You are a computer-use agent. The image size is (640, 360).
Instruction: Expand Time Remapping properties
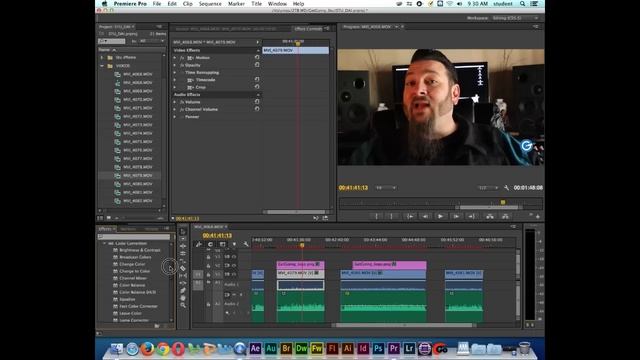tap(175, 72)
